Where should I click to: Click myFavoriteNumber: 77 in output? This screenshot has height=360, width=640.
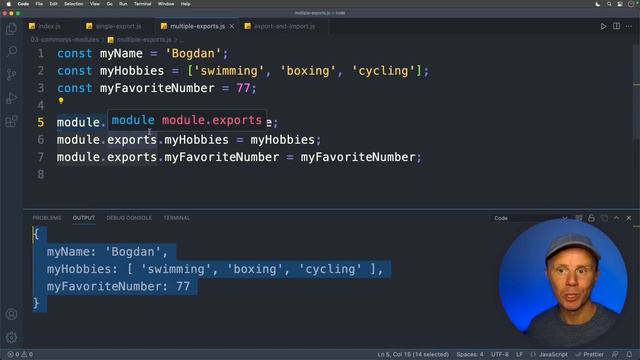[118, 287]
